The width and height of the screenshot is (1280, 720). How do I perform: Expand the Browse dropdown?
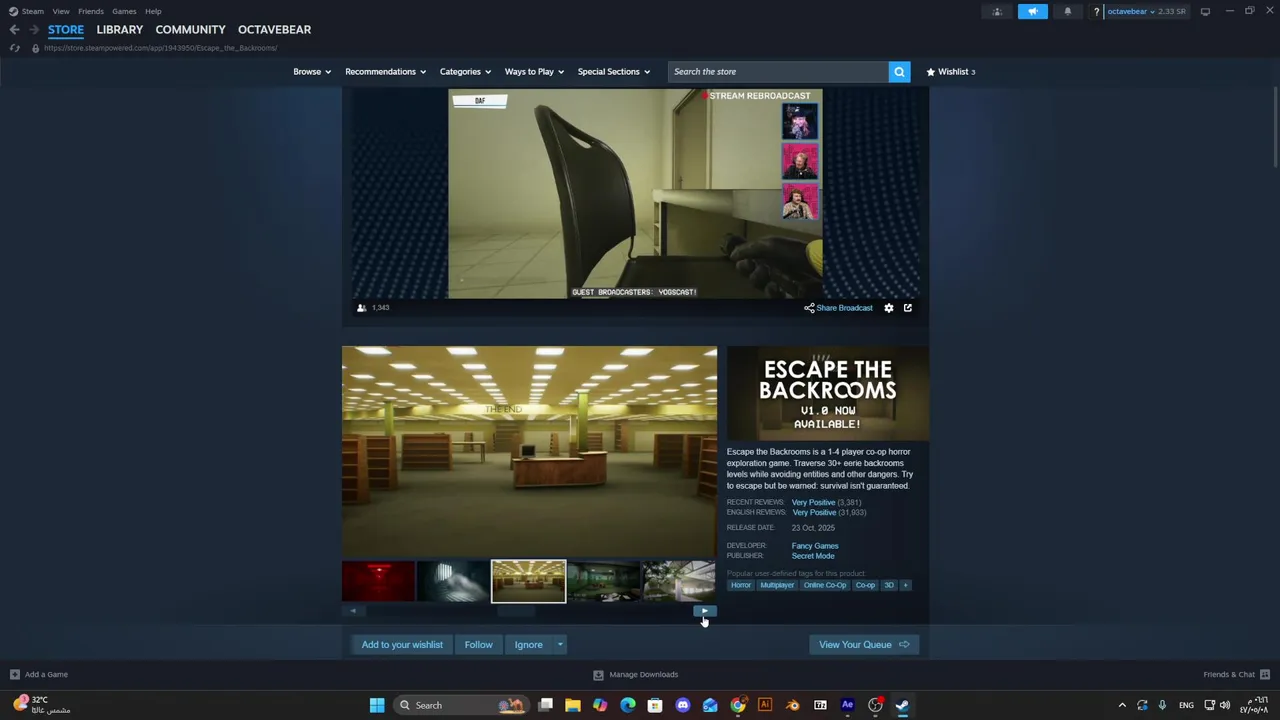pos(312,72)
